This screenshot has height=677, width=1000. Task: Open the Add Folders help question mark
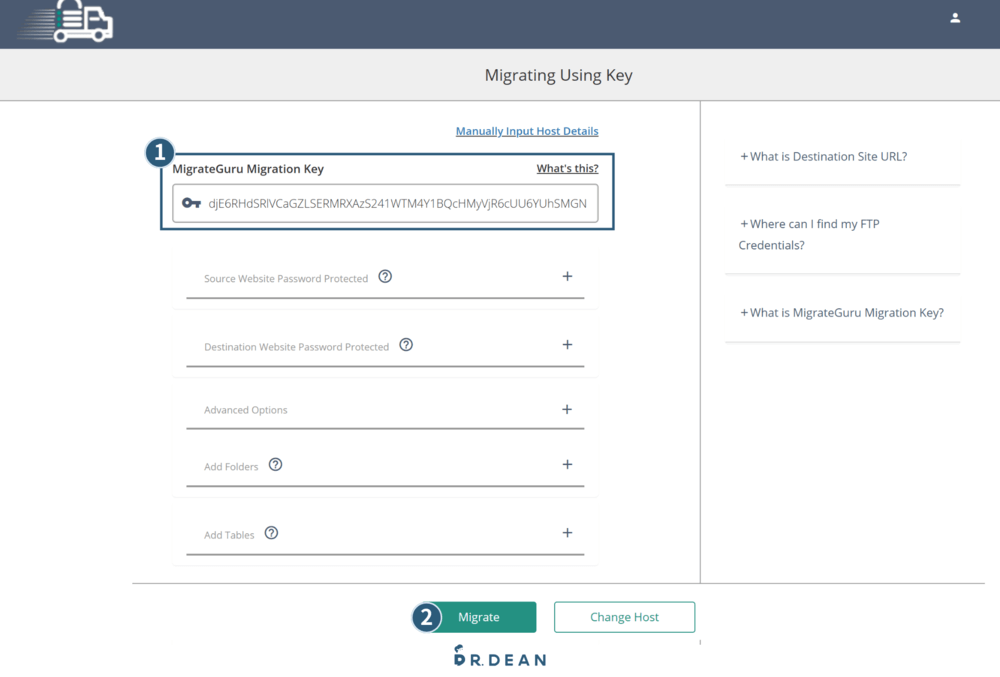tap(276, 465)
